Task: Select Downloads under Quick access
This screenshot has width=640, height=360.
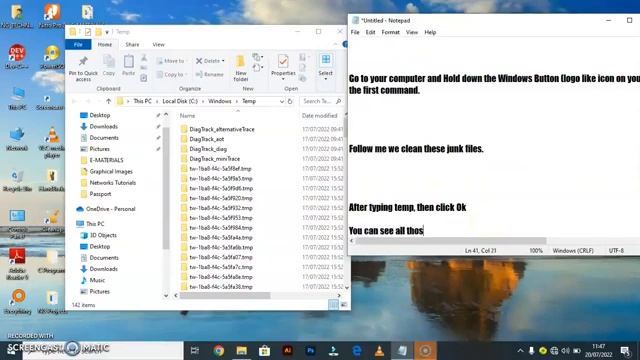Action: 103,127
